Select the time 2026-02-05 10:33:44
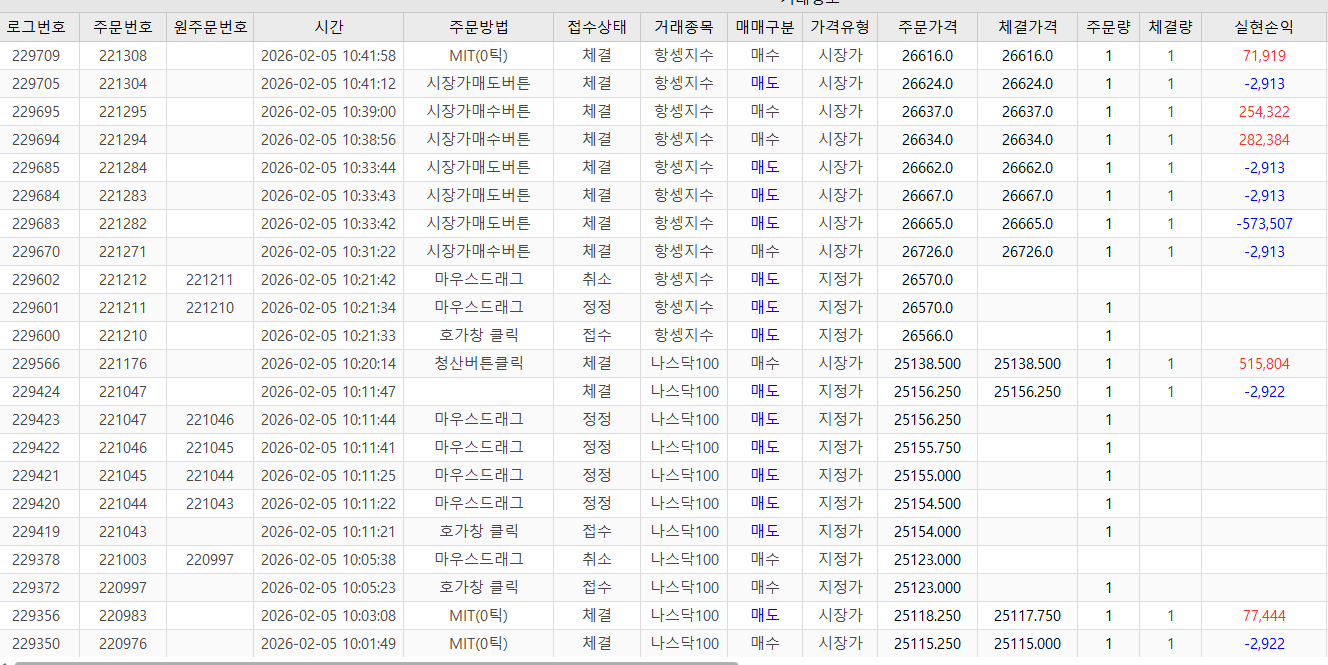The width and height of the screenshot is (1328, 665). click(x=328, y=168)
